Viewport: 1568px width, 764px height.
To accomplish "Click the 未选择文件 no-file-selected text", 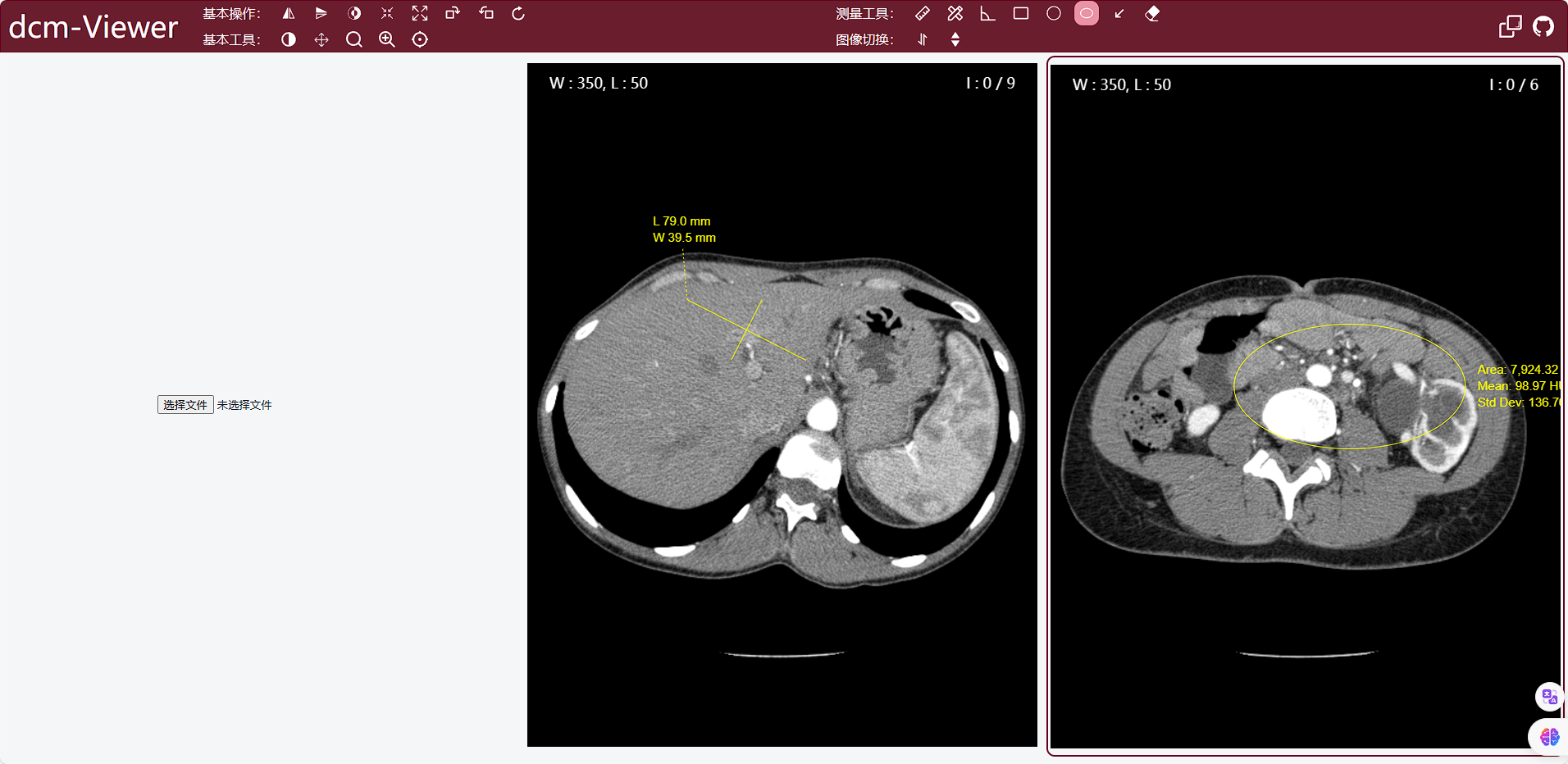I will click(x=244, y=405).
